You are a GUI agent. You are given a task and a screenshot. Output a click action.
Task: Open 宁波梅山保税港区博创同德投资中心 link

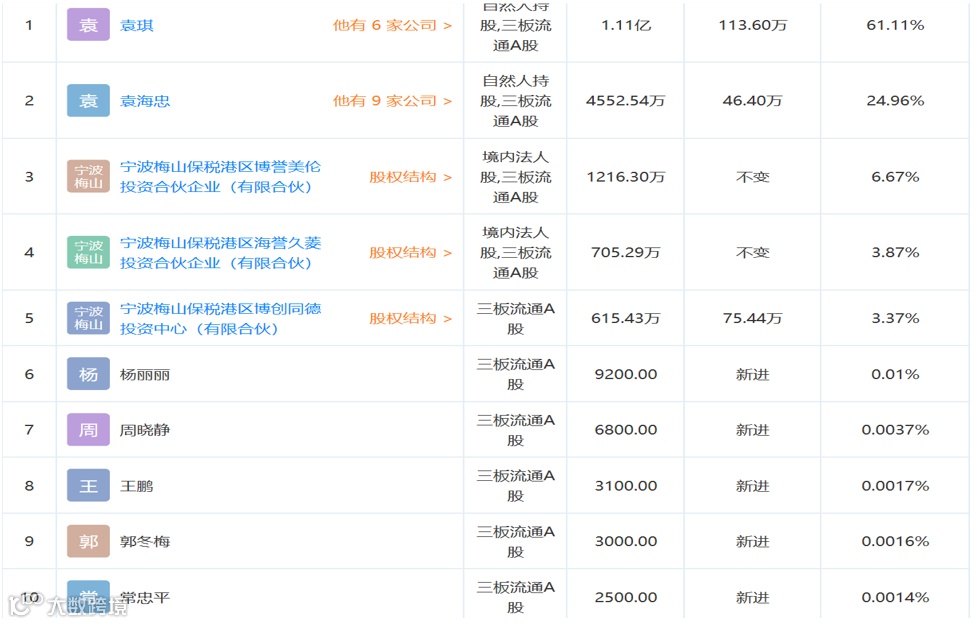(221, 319)
